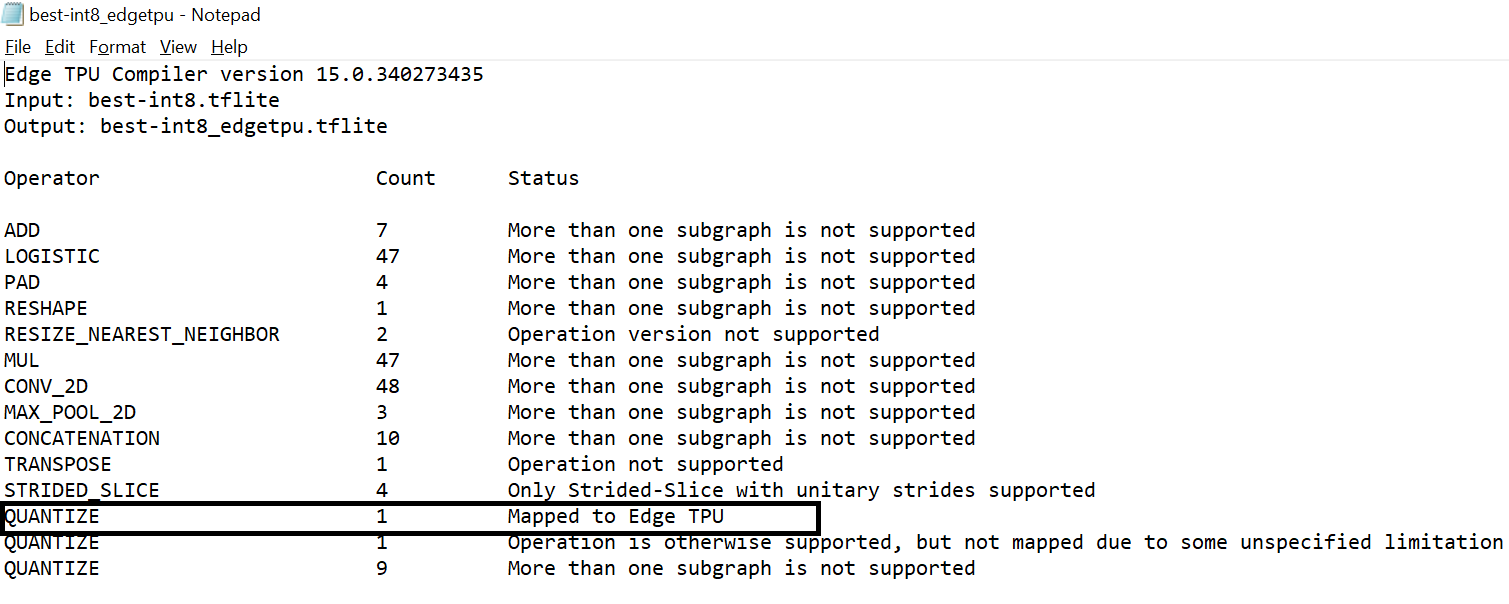
Task: Open the Format menu
Action: pos(117,46)
